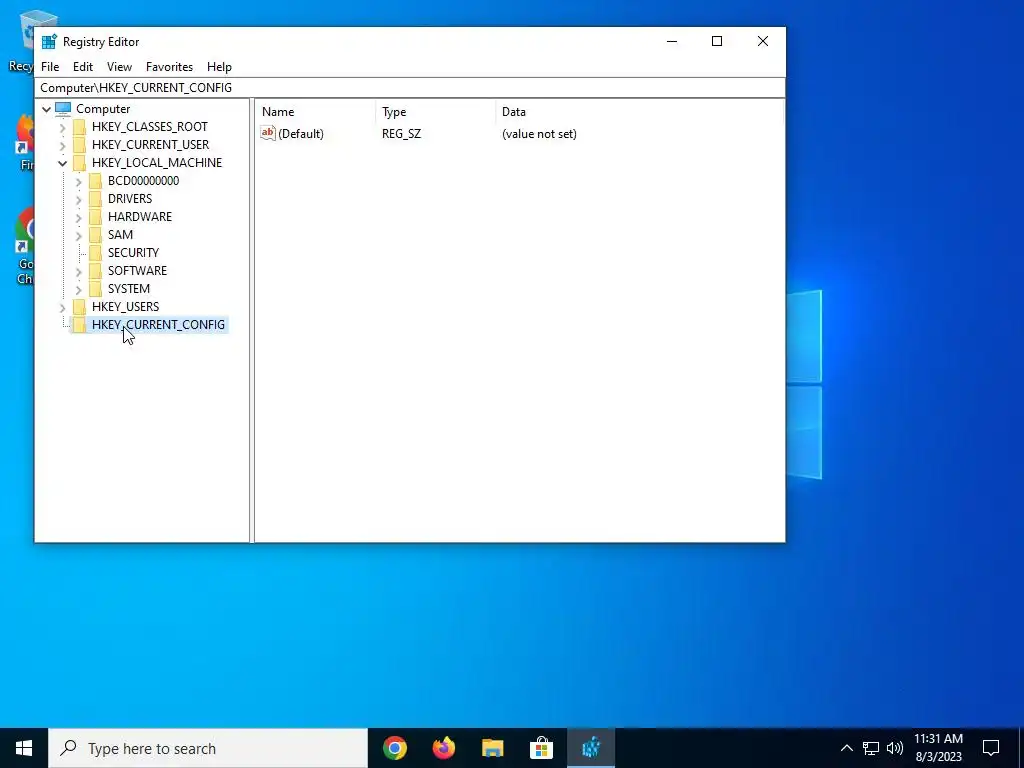
Task: Open the taskbar clock and date
Action: click(x=938, y=748)
